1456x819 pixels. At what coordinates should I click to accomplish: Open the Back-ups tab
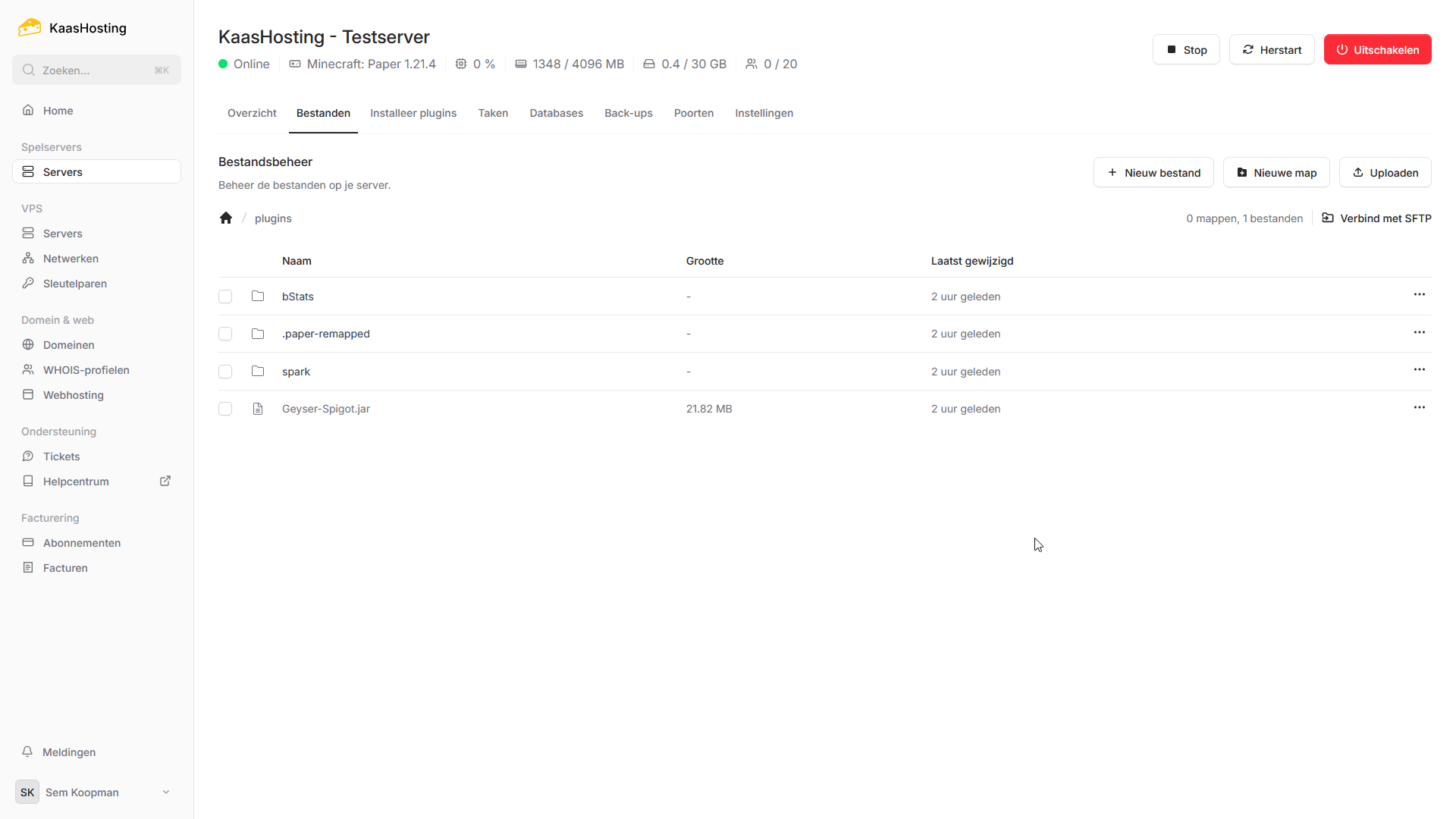click(628, 113)
